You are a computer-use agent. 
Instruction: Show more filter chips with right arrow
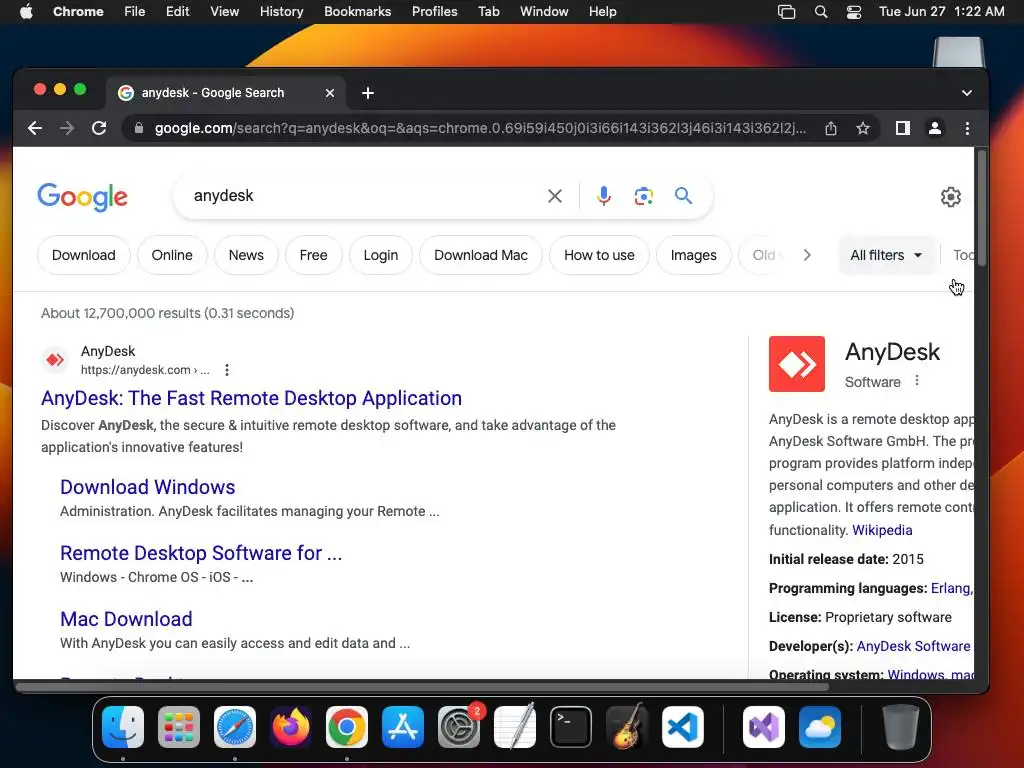pos(807,255)
